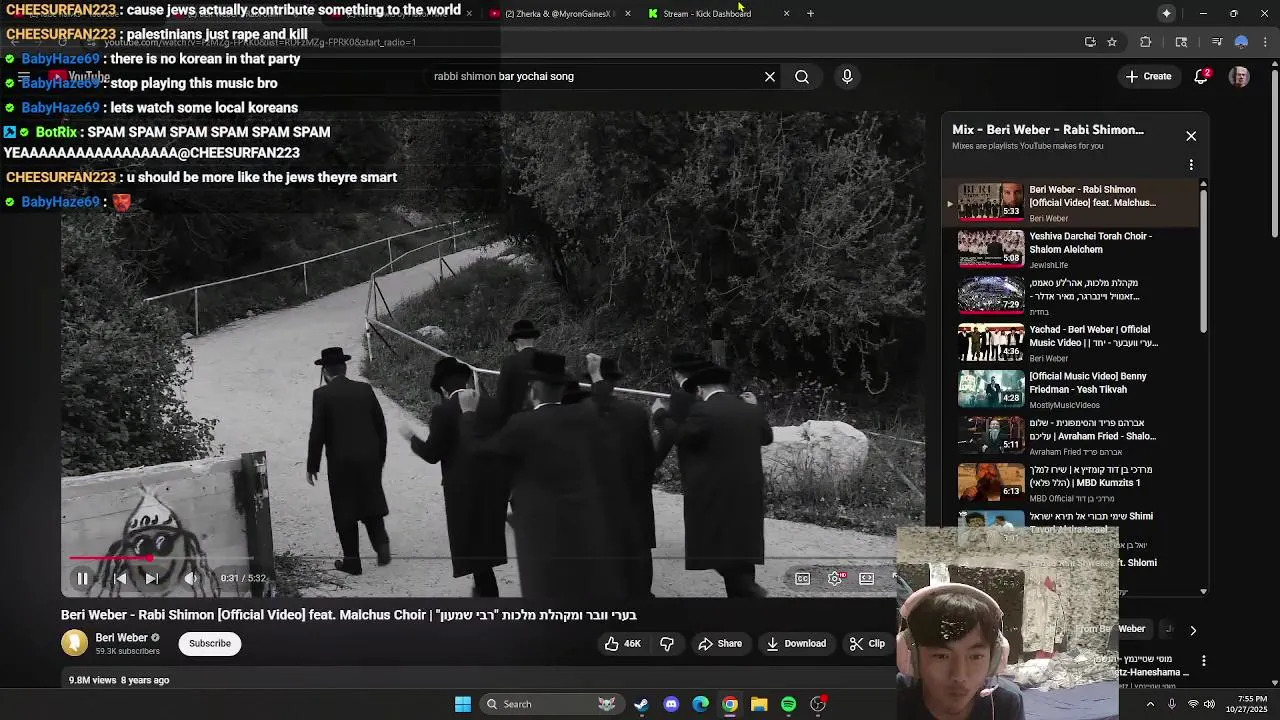
Task: Close the Mix playlist panel
Action: (x=1191, y=135)
